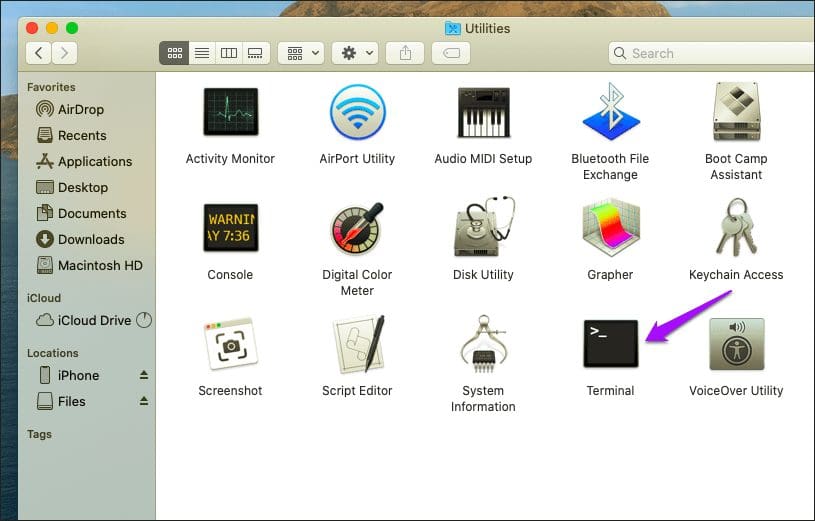The height and width of the screenshot is (521, 815).
Task: Open the Screenshot app icon
Action: click(231, 344)
